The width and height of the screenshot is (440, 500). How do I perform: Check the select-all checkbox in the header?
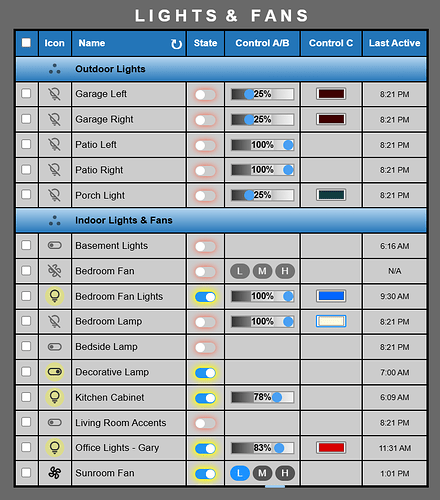coord(26,43)
